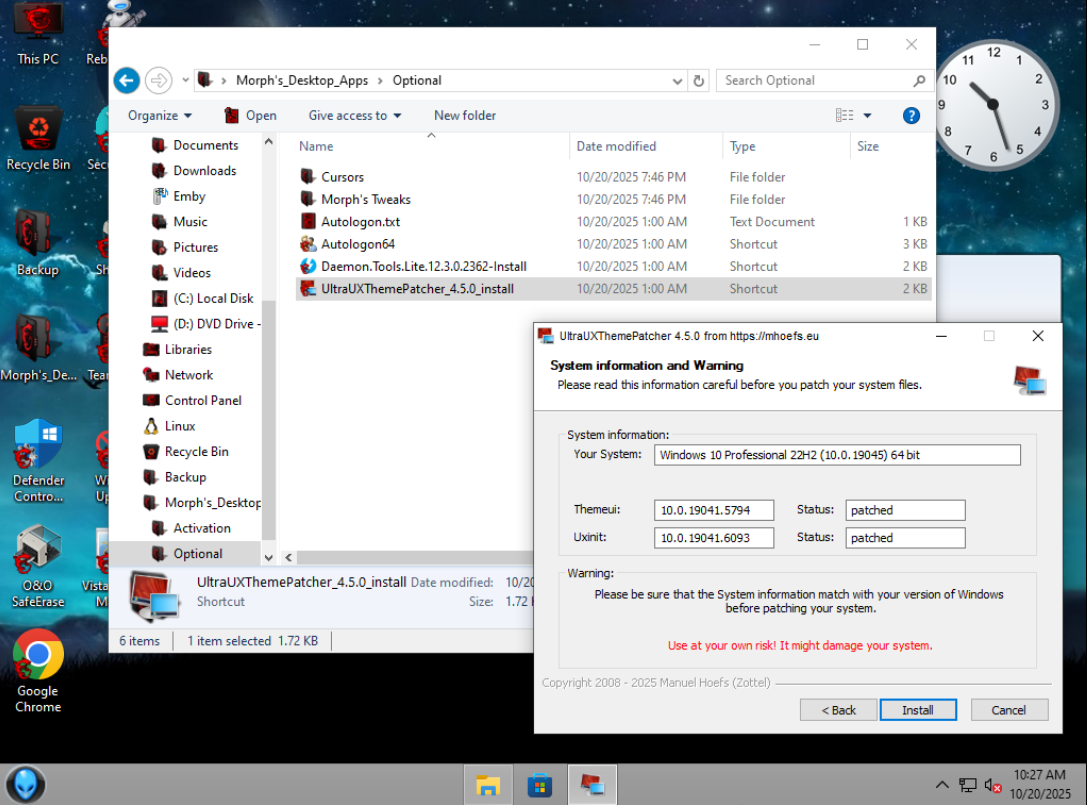Click the Explorer forward arrow
1087x805 pixels.
click(159, 80)
